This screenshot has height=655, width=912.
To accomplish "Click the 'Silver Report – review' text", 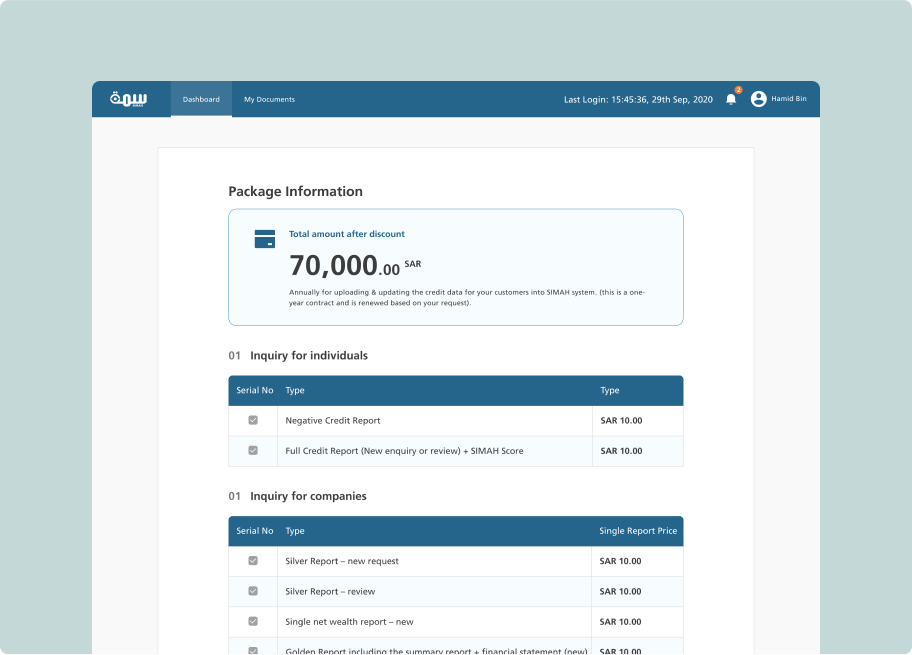I will click(330, 592).
